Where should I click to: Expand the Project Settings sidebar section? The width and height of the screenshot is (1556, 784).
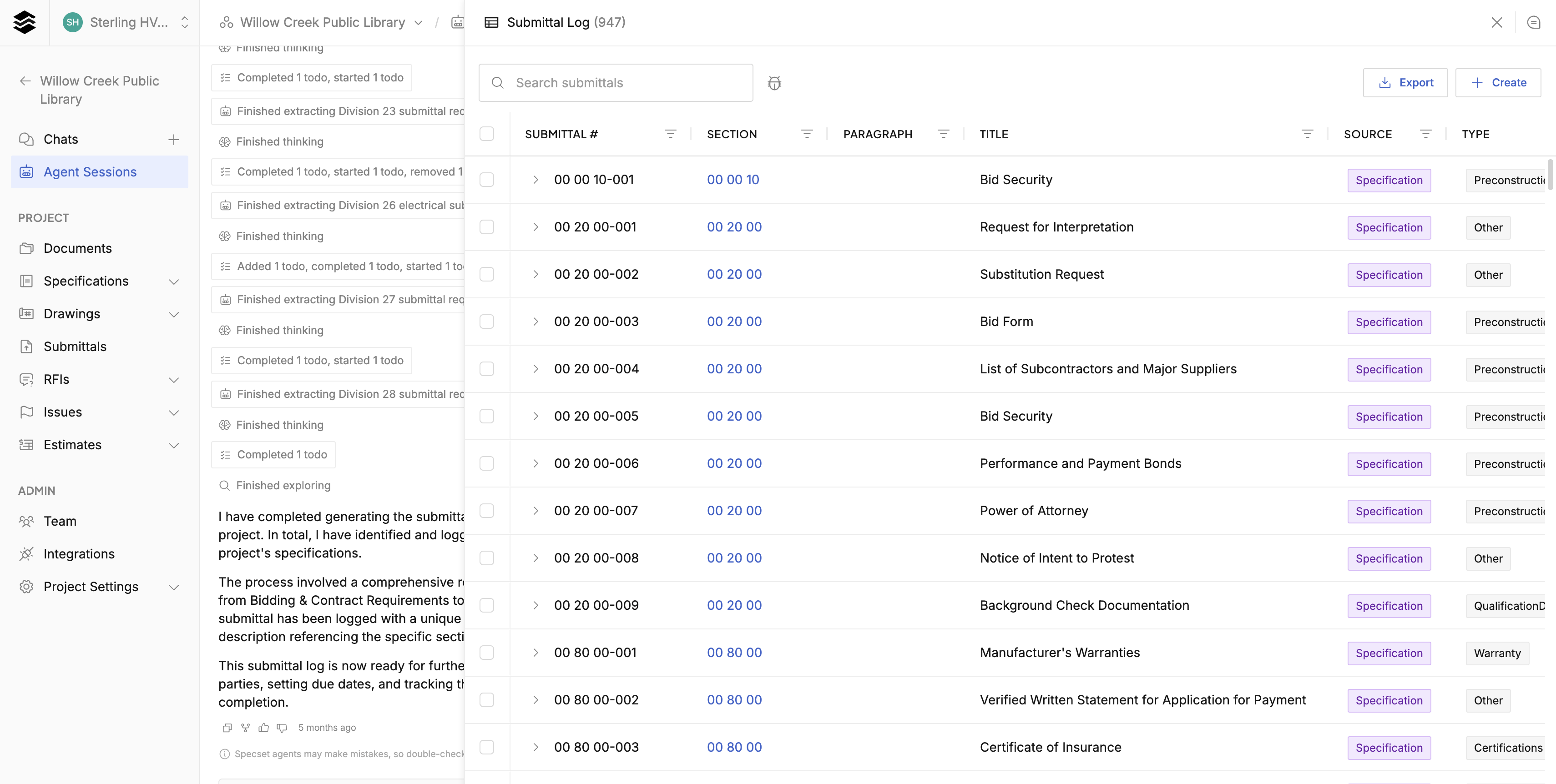coord(173,587)
